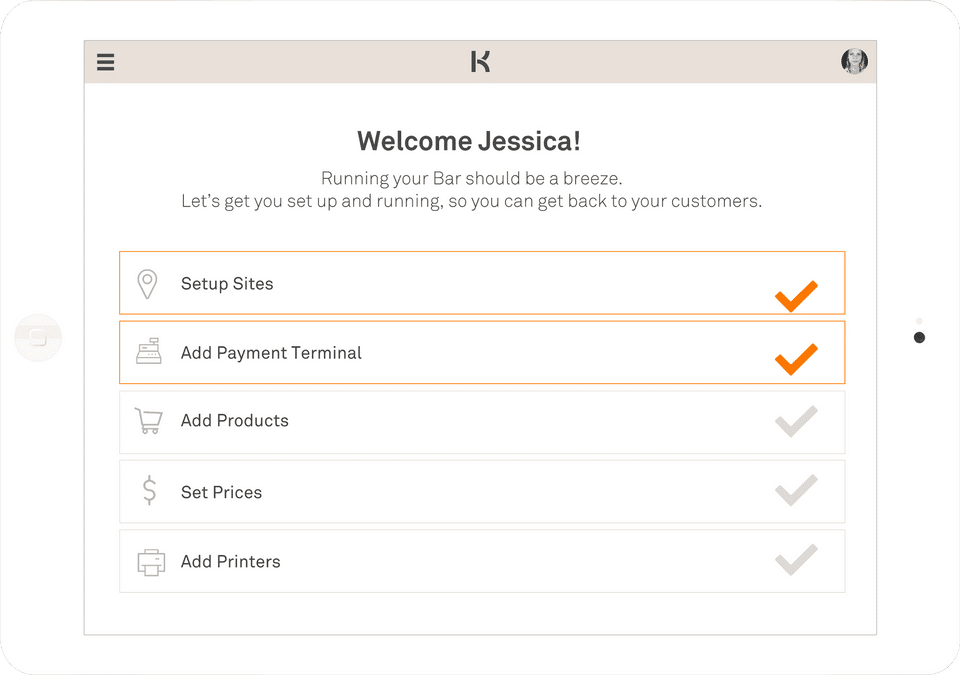960x675 pixels.
Task: Click the Welcome Jessica heading
Action: [x=468, y=141]
